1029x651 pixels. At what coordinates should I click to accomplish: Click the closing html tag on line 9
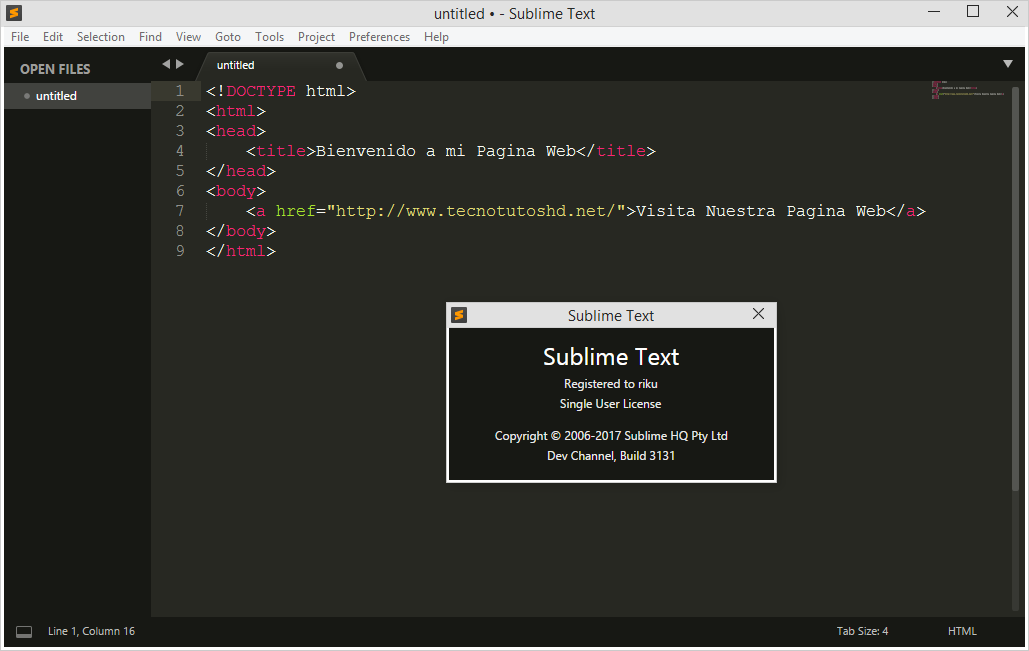(241, 251)
